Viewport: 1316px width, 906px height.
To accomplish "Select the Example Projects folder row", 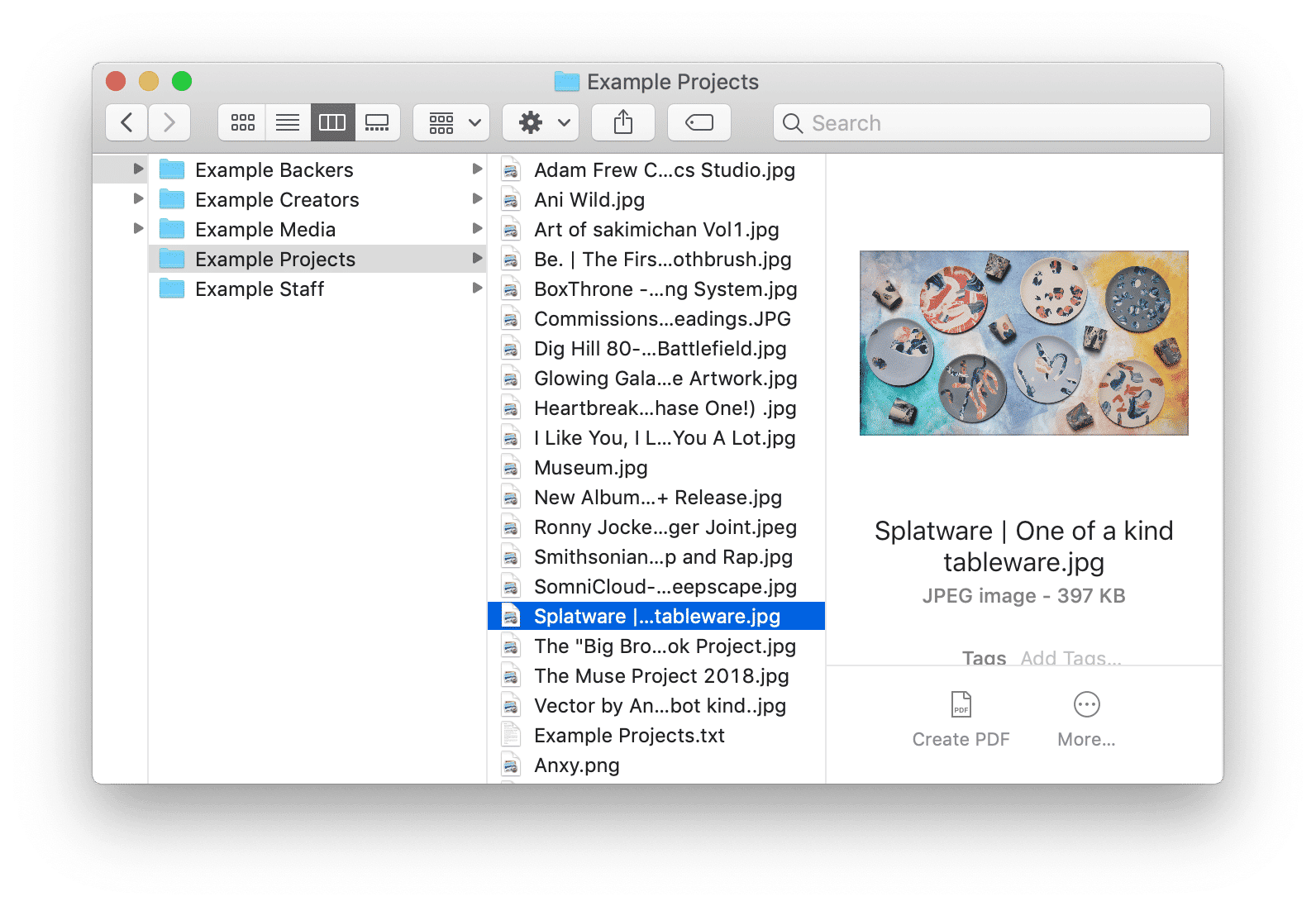I will pyautogui.click(x=317, y=259).
